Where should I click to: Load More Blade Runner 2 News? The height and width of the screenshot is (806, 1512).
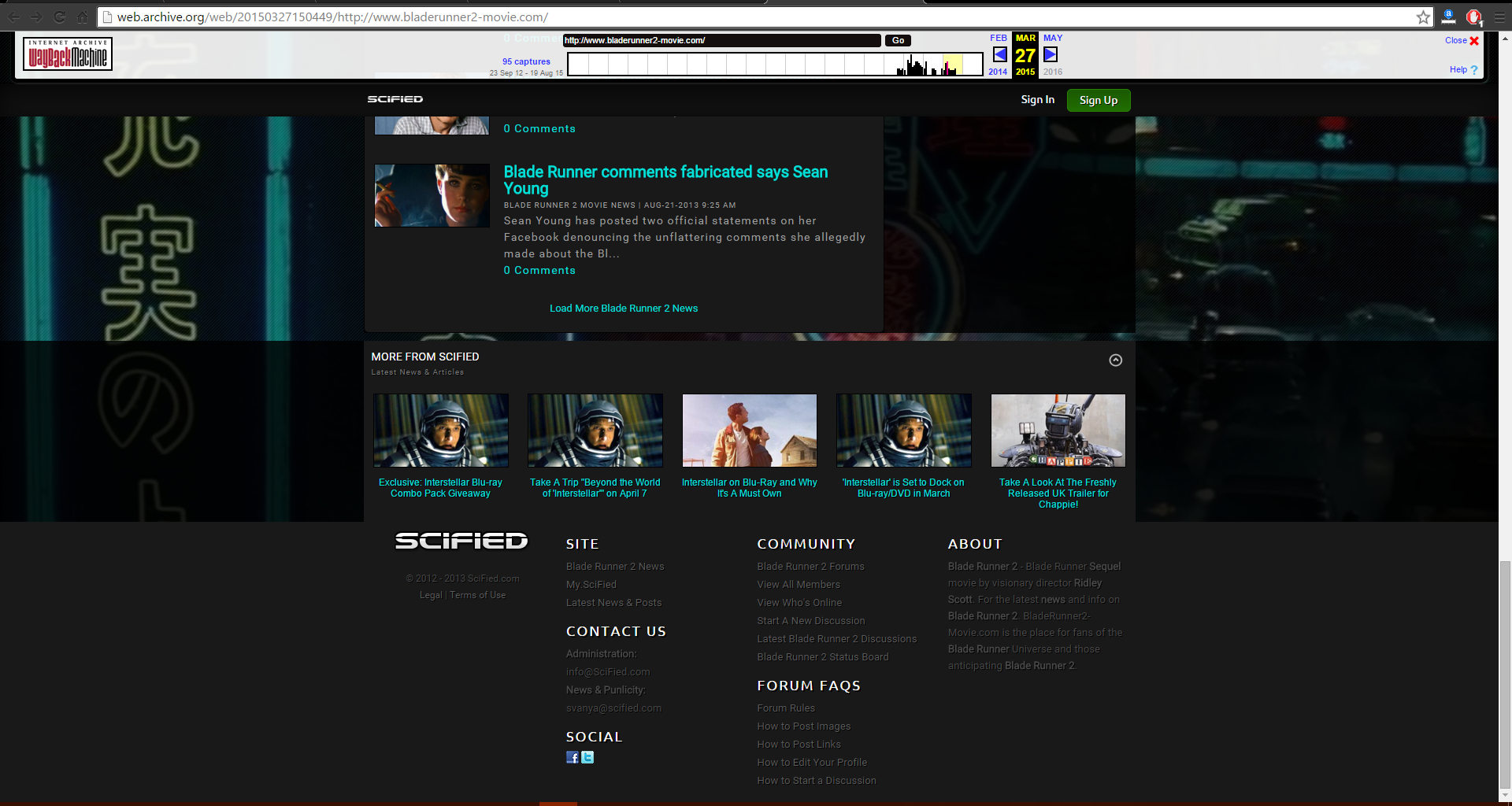point(623,309)
